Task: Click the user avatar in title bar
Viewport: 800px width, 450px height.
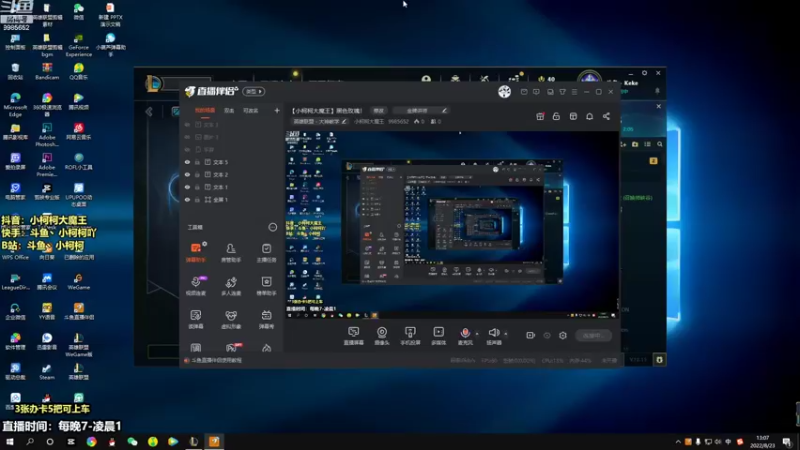Action: pos(504,91)
